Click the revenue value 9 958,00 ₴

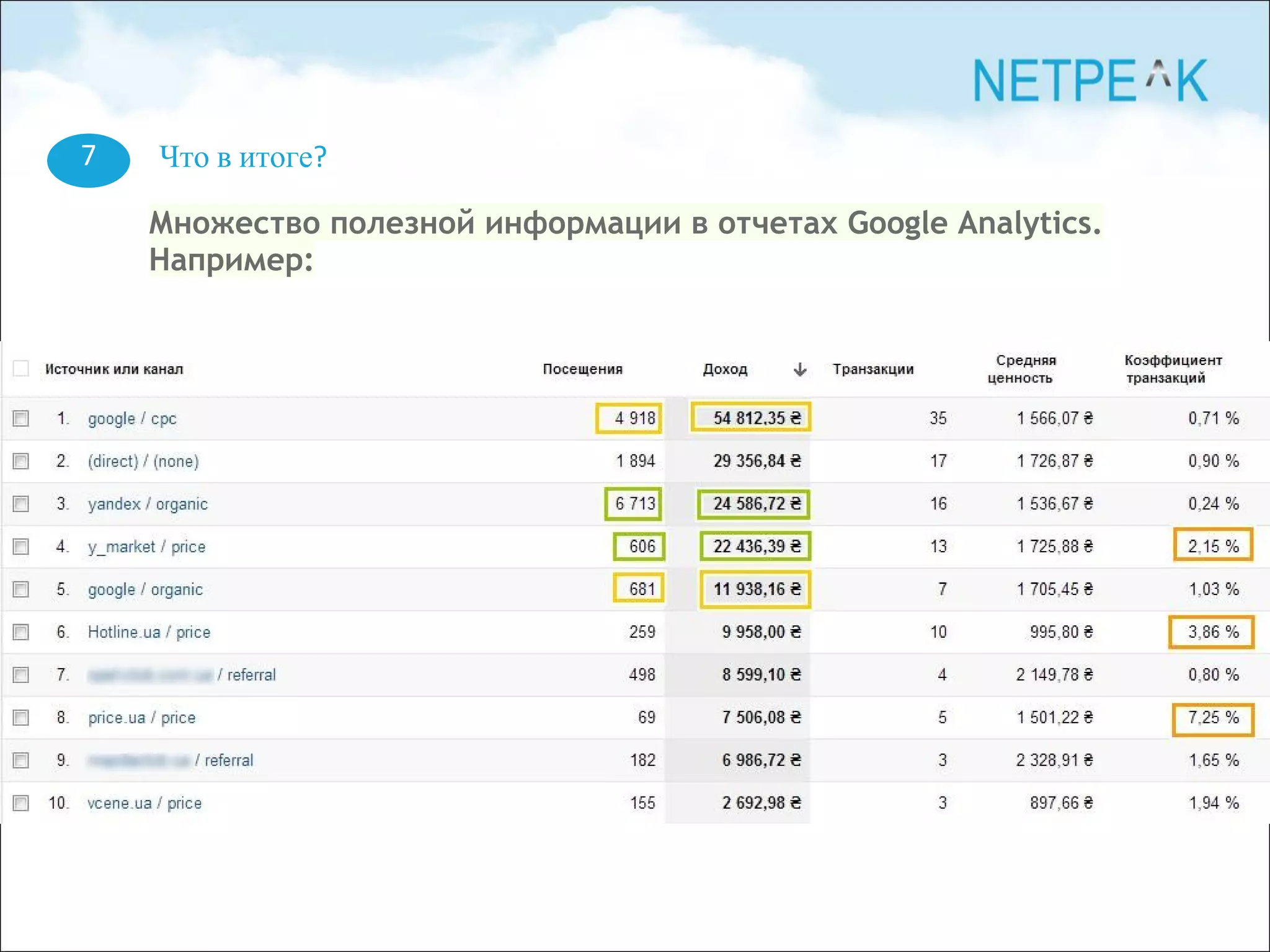point(762,632)
